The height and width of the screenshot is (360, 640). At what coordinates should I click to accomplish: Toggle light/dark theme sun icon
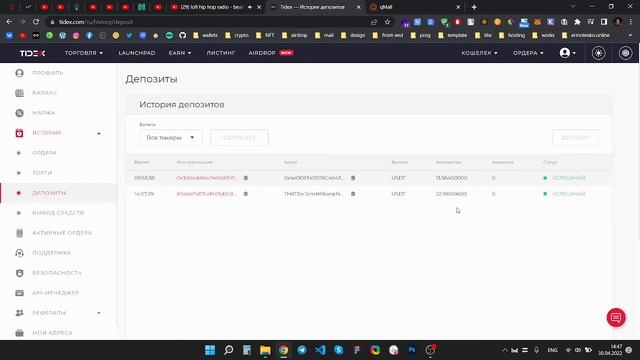click(x=598, y=53)
